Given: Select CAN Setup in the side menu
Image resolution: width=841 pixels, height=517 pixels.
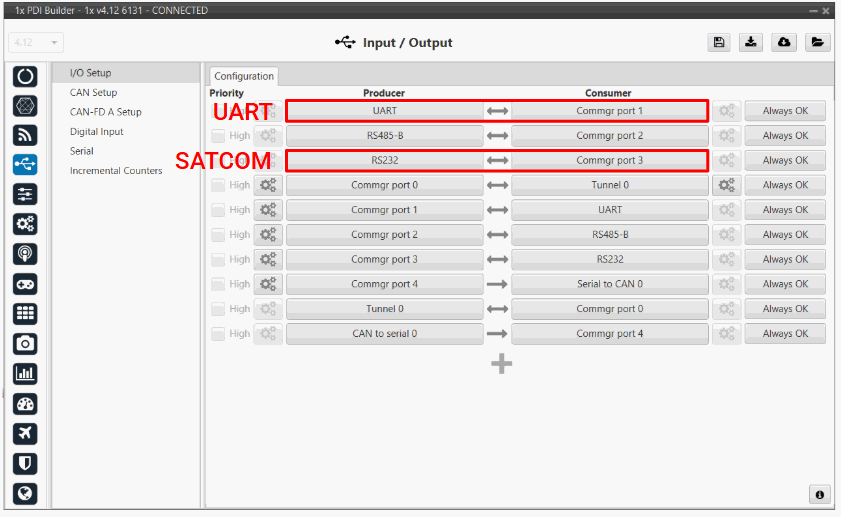Looking at the screenshot, I should tap(93, 93).
